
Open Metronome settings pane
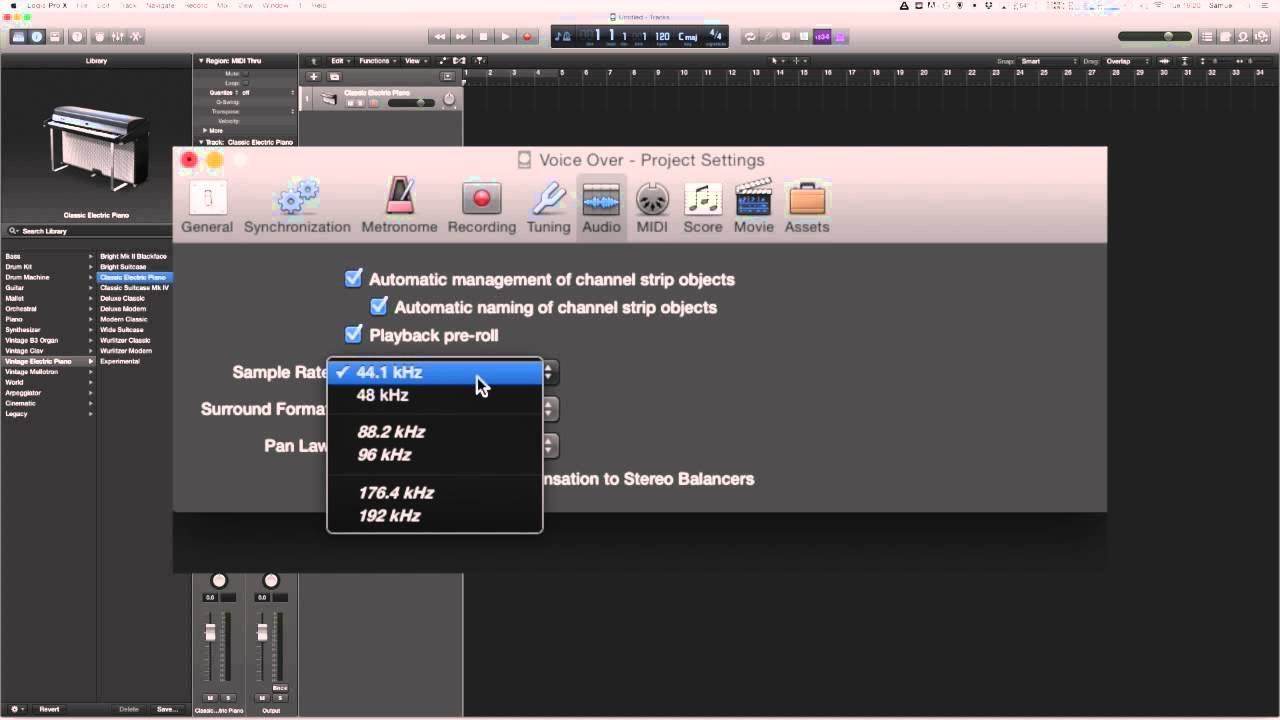pos(399,207)
